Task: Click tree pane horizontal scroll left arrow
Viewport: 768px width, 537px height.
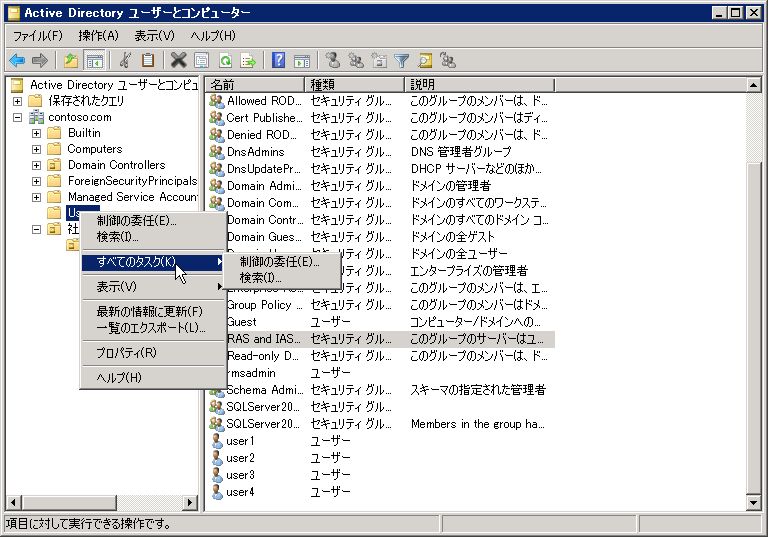Action: (13, 502)
